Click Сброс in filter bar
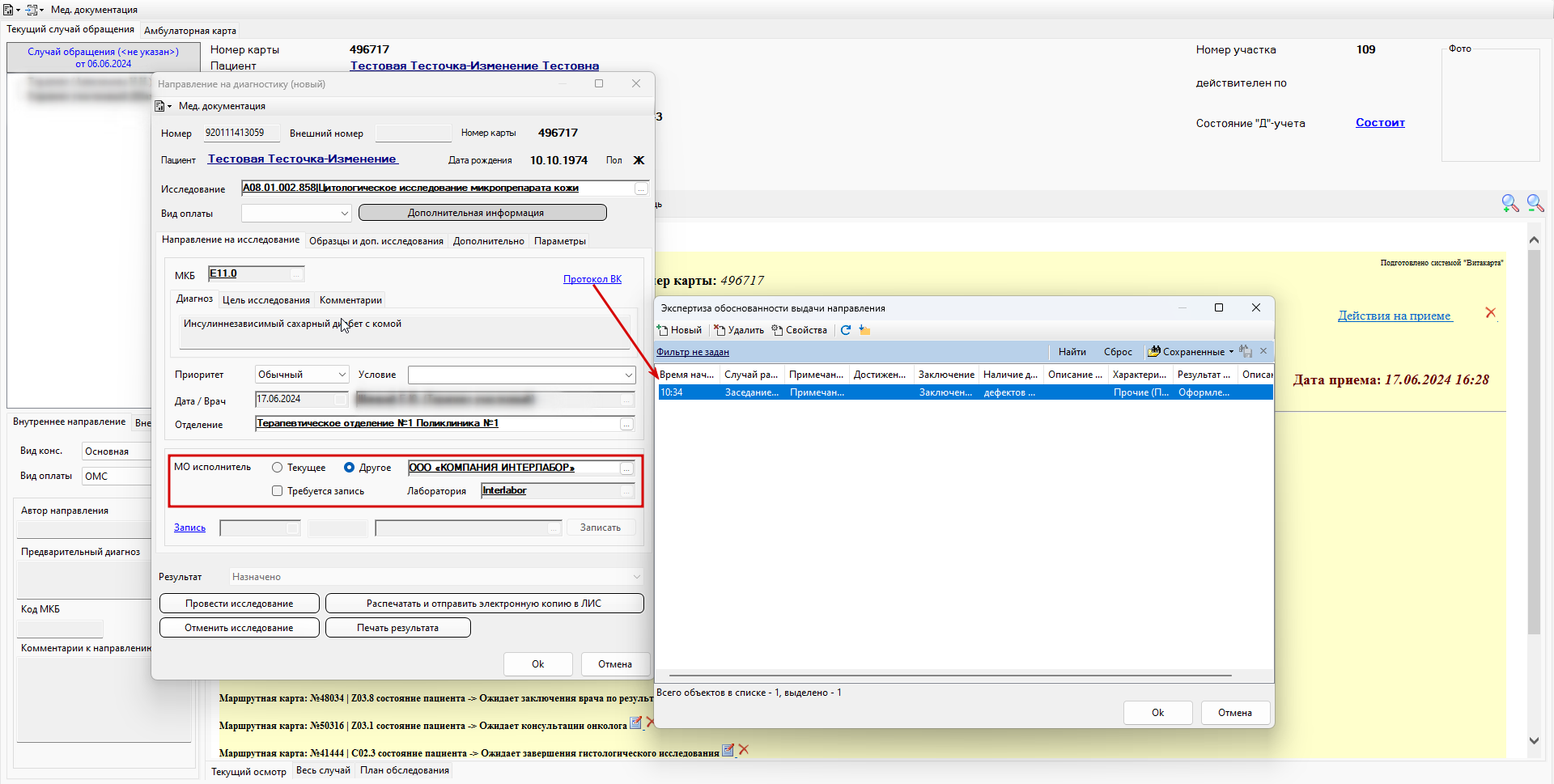 1118,352
